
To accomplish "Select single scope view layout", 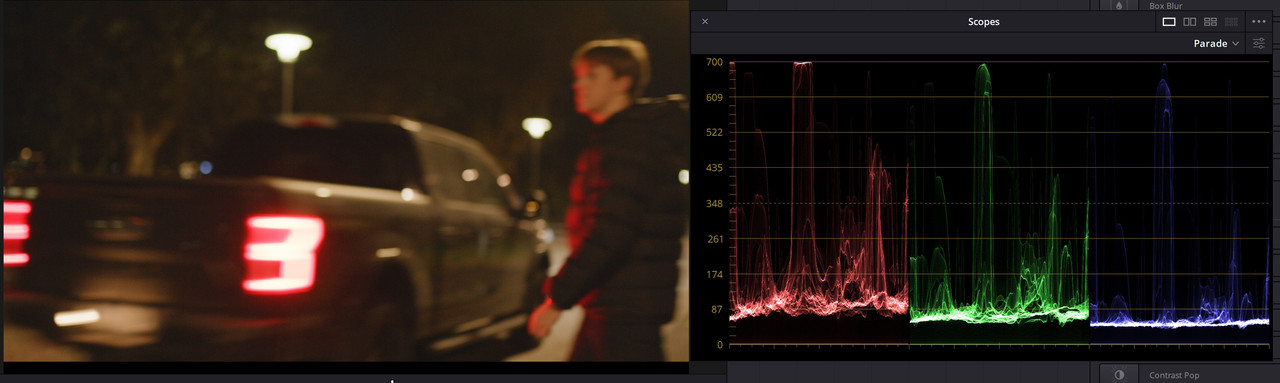I will coord(1169,21).
